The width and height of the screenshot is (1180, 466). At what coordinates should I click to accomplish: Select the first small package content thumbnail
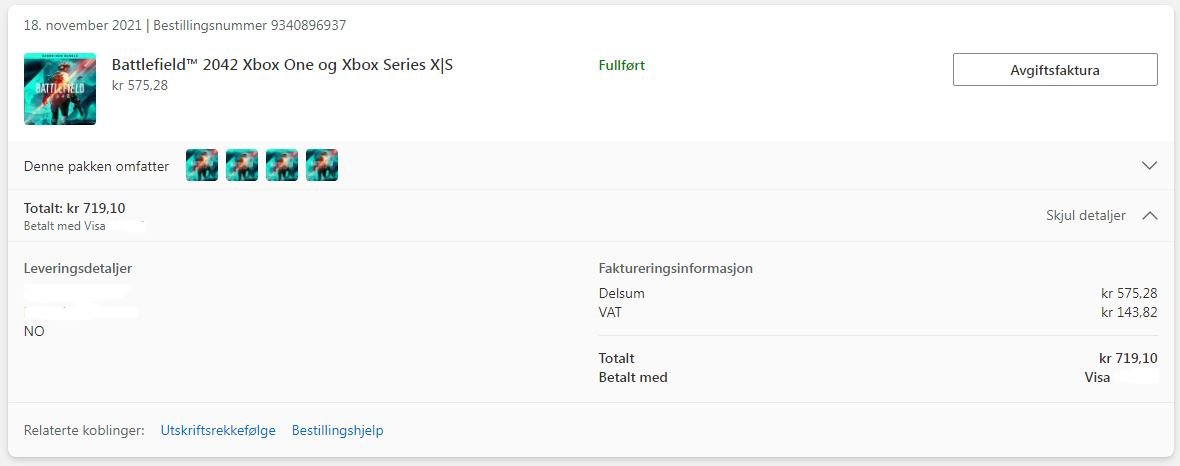tap(202, 165)
